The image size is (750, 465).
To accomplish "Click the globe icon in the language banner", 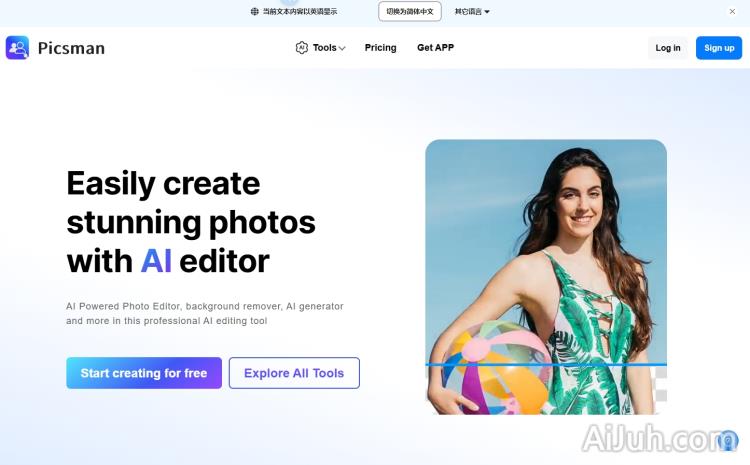I will [x=254, y=11].
